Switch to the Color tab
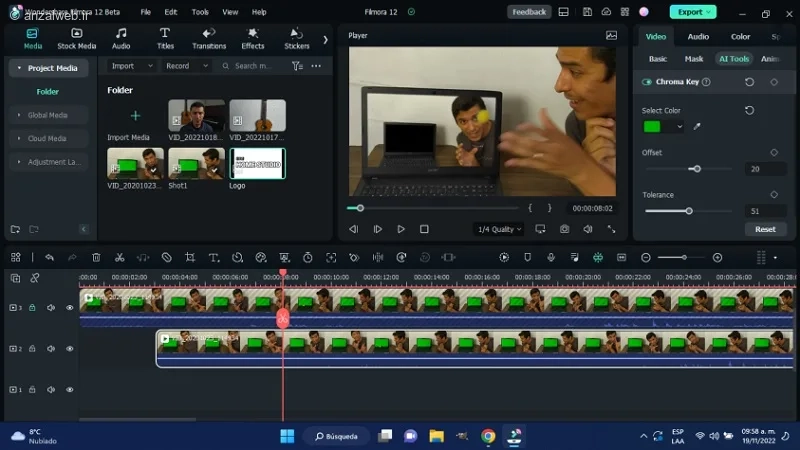The width and height of the screenshot is (800, 450). [x=740, y=37]
